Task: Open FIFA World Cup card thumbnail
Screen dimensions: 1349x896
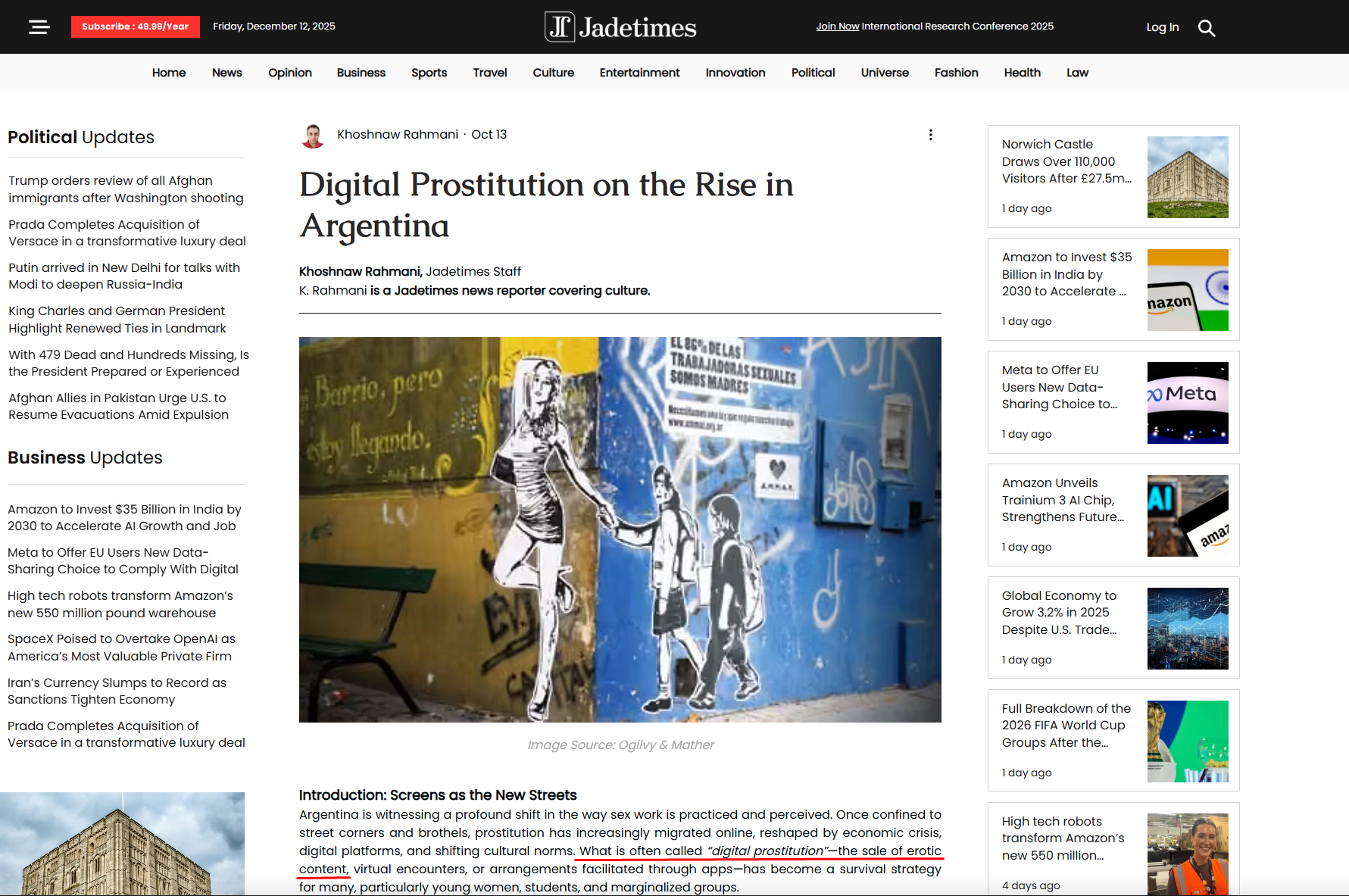Action: tap(1188, 741)
